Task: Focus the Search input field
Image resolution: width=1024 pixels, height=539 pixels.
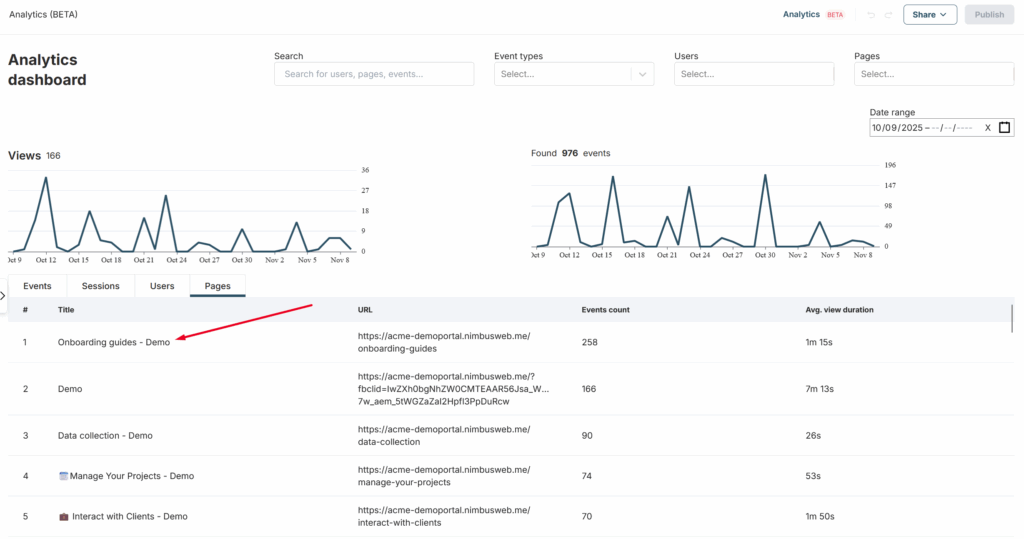Action: (x=374, y=74)
